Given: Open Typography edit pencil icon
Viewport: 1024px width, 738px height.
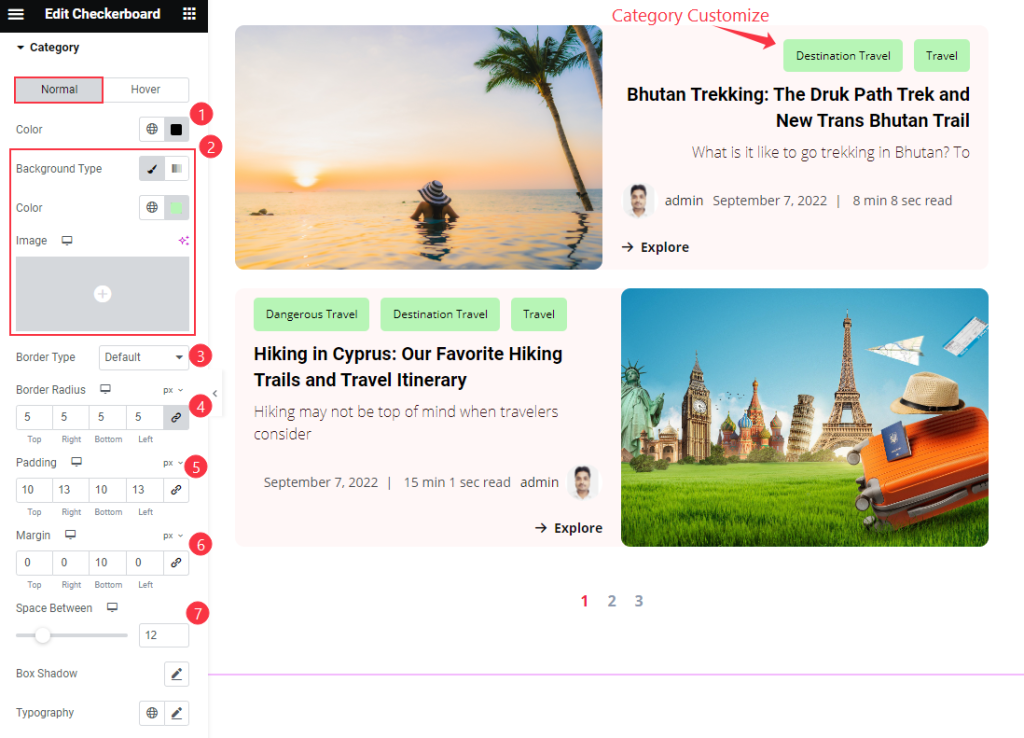Looking at the screenshot, I should click(x=176, y=713).
